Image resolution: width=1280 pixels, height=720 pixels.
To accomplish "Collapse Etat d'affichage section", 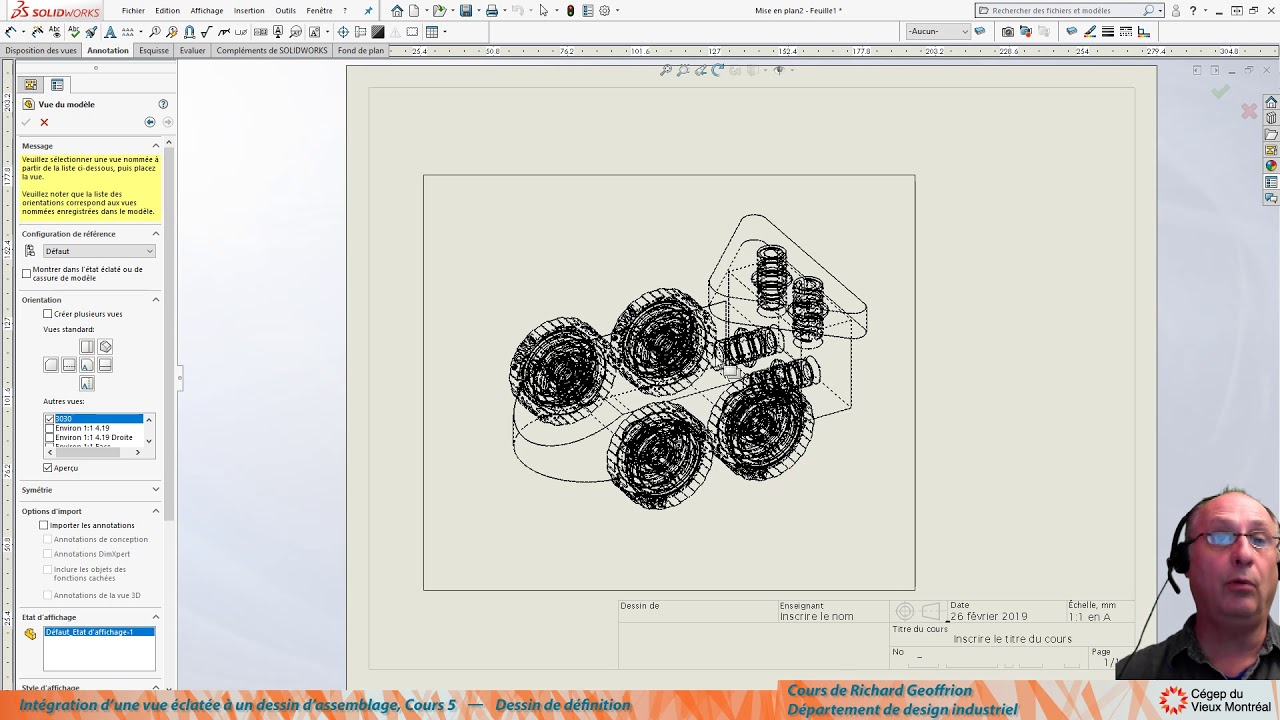I will 155,617.
